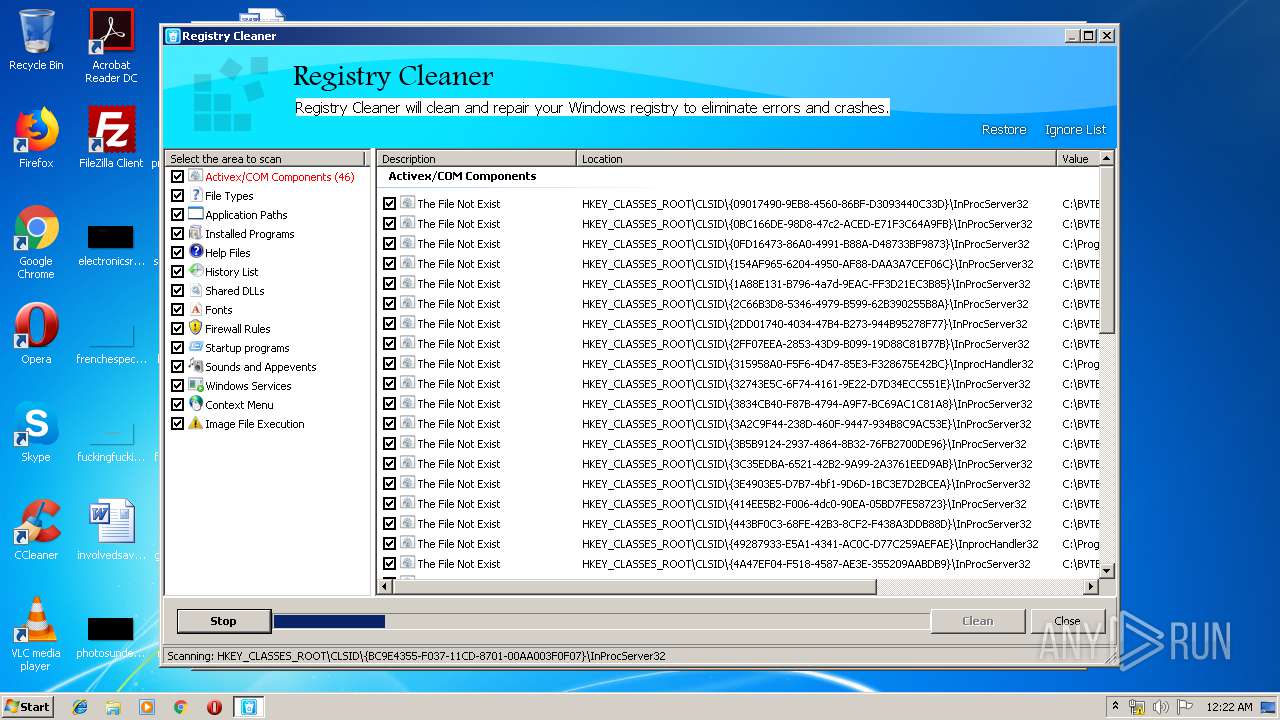
Task: Select the {49287933-E5A1 InprocHandler32 row
Action: (810, 543)
